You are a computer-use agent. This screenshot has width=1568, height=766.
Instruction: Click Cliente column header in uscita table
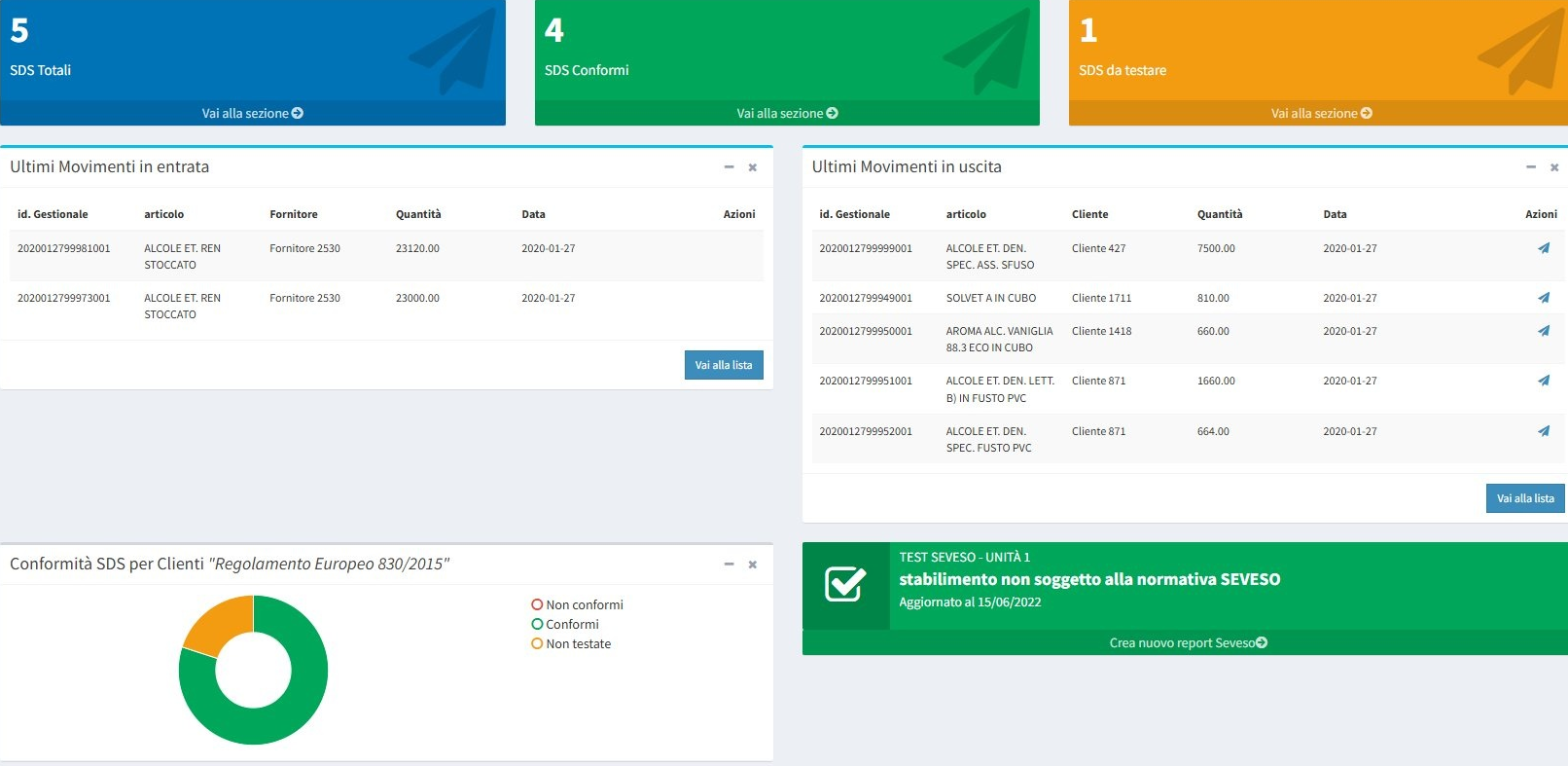[x=1090, y=214]
